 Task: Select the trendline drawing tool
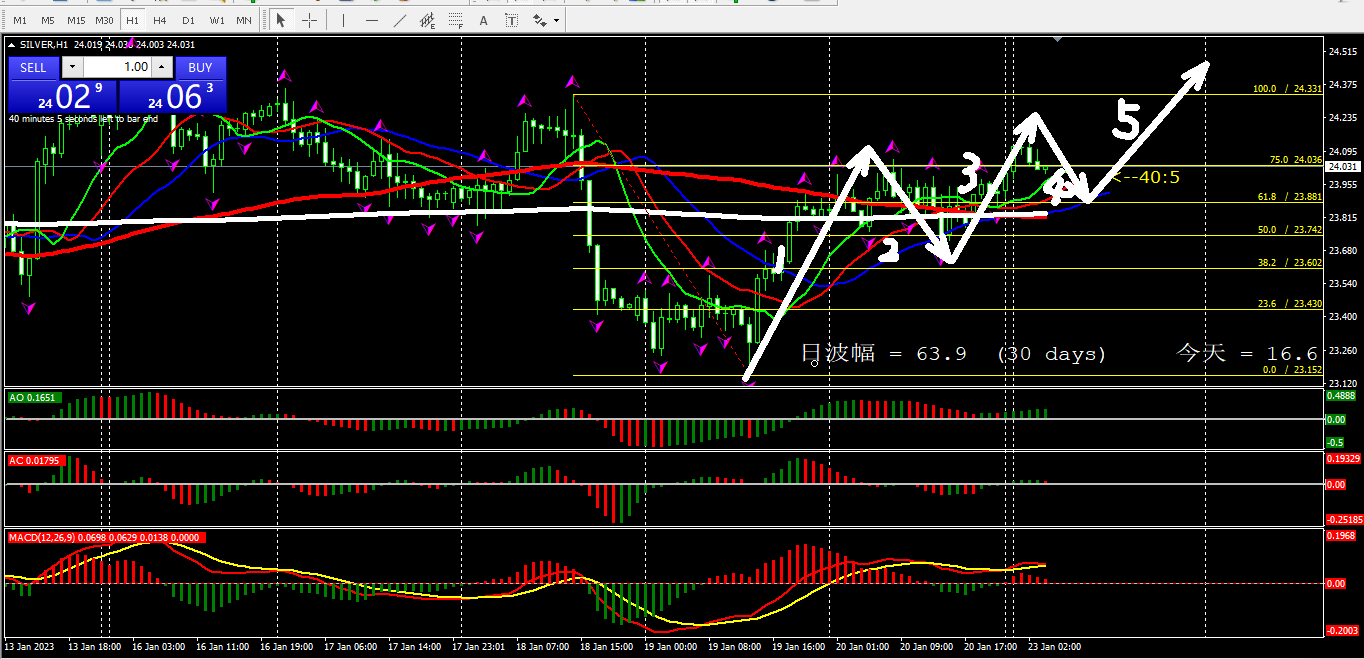point(400,20)
